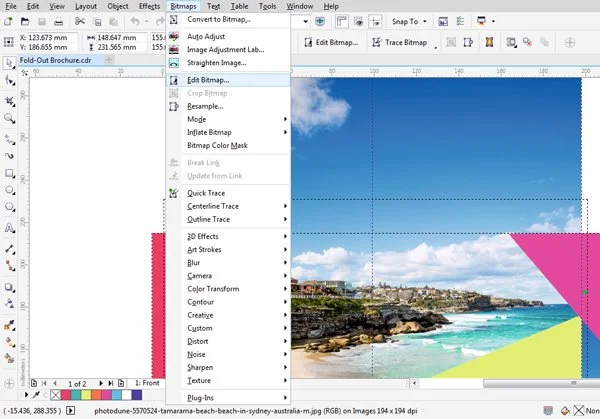Select the Freehand drawing tool
The height and width of the screenshot is (419, 600).
[x=9, y=139]
